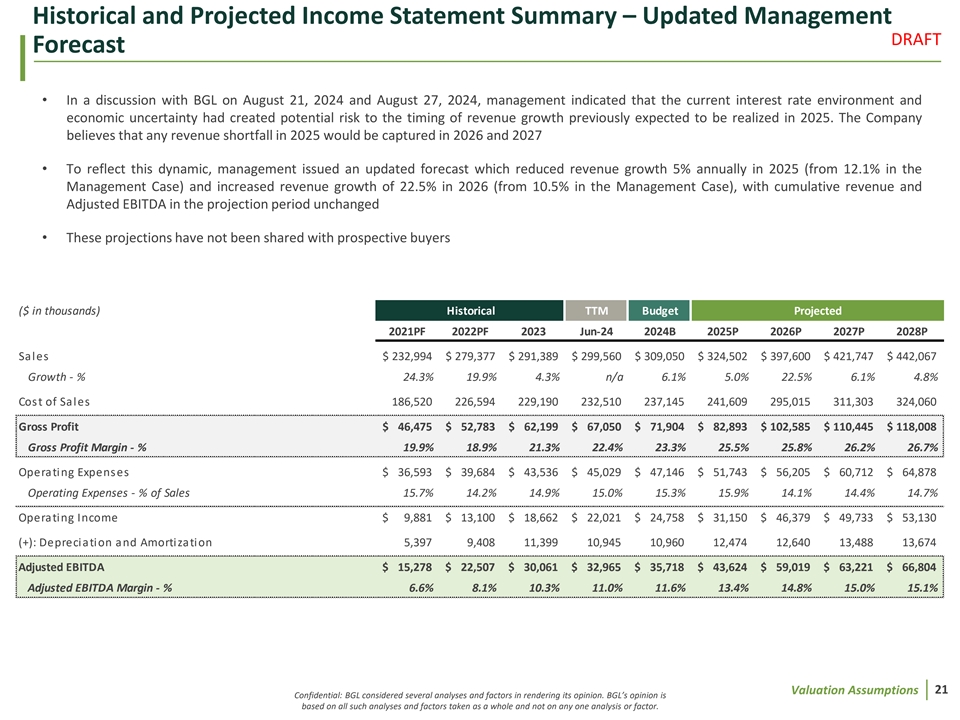Click the Jun-24 column heading
The width and height of the screenshot is (960, 720).
(596, 331)
